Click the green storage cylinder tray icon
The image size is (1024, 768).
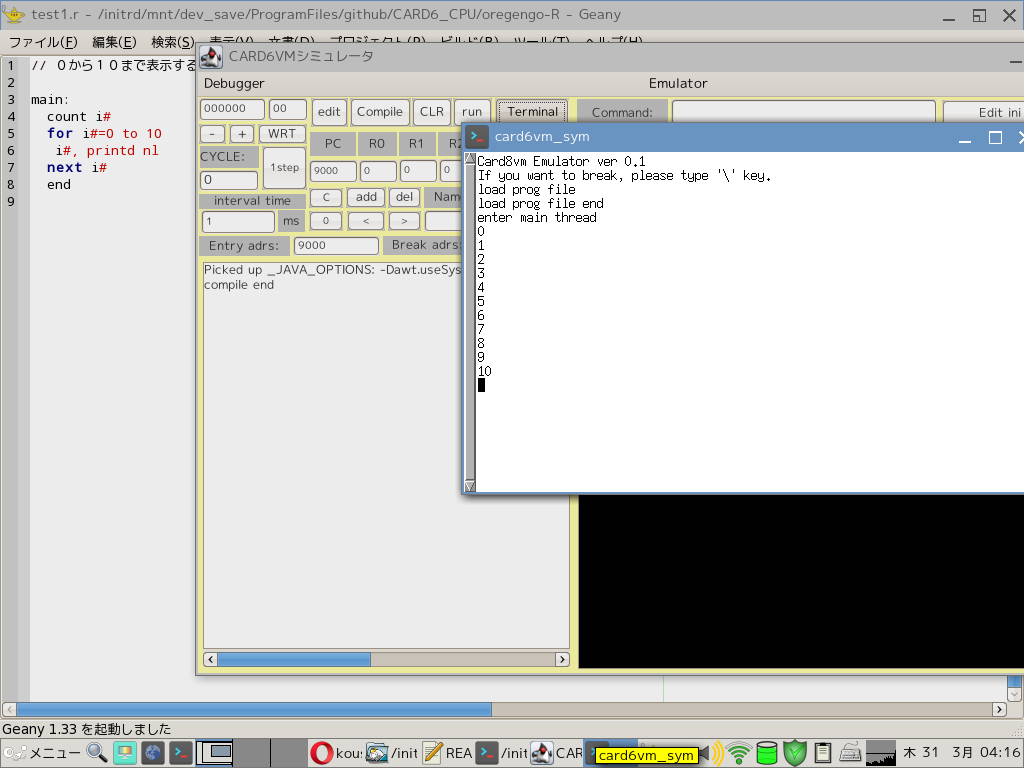(767, 754)
